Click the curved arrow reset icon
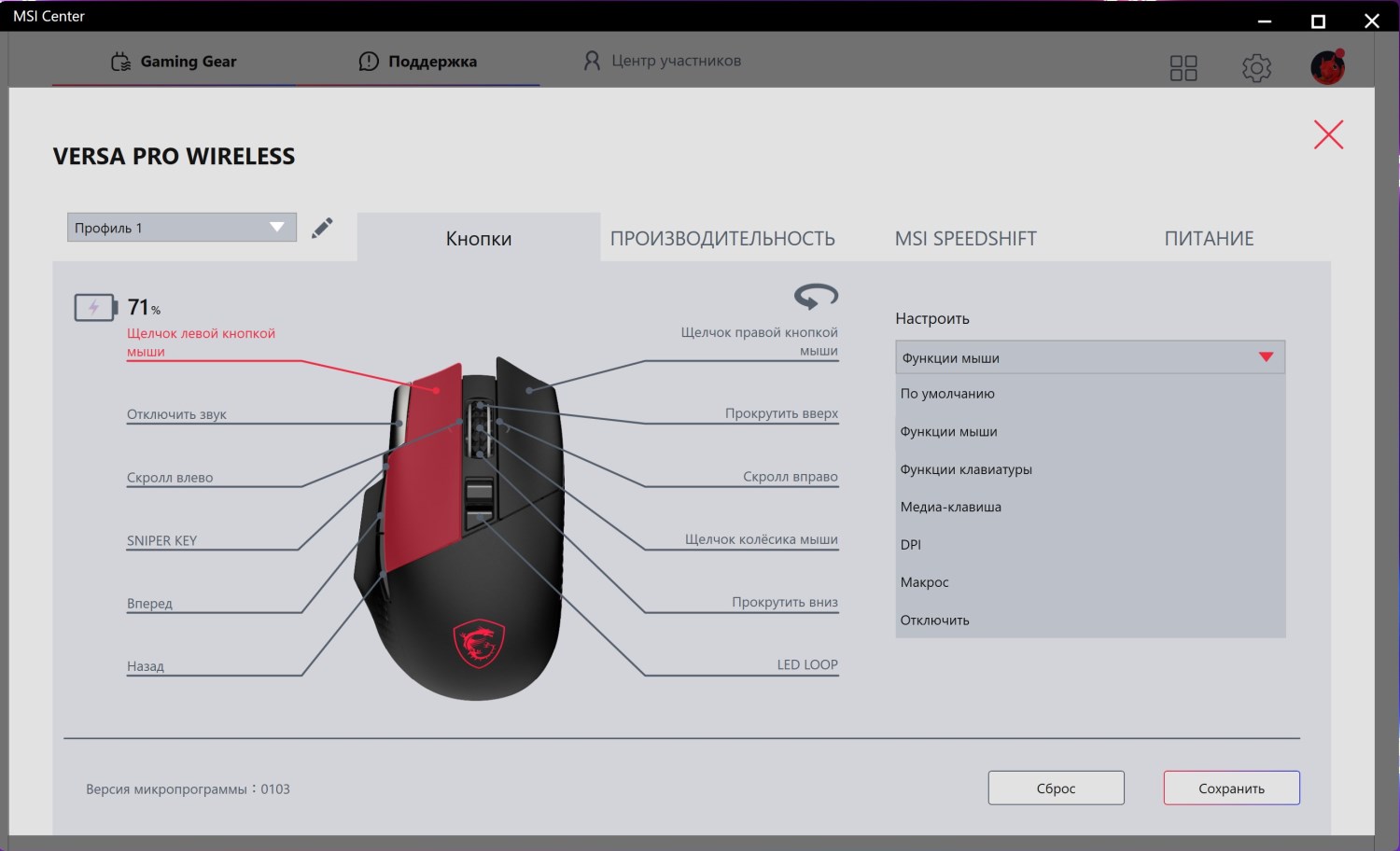This screenshot has height=851, width=1400. point(816,296)
